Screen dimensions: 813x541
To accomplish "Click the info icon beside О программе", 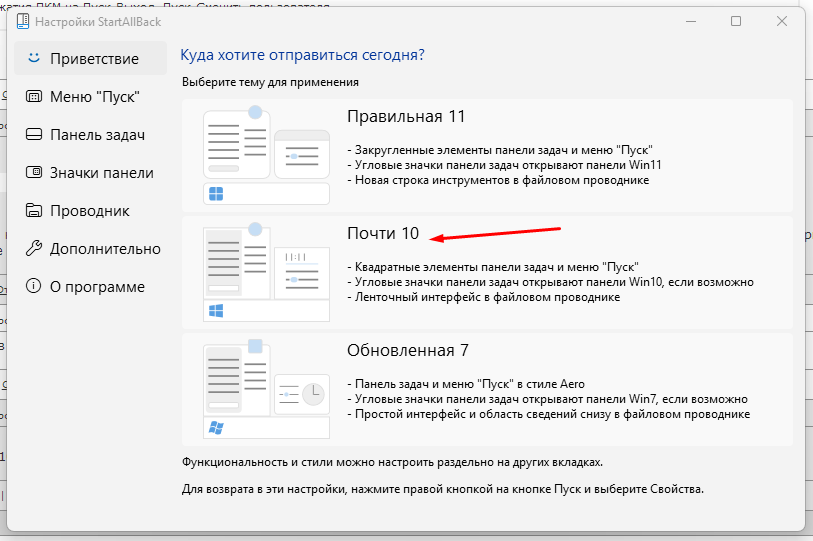I will (x=34, y=286).
